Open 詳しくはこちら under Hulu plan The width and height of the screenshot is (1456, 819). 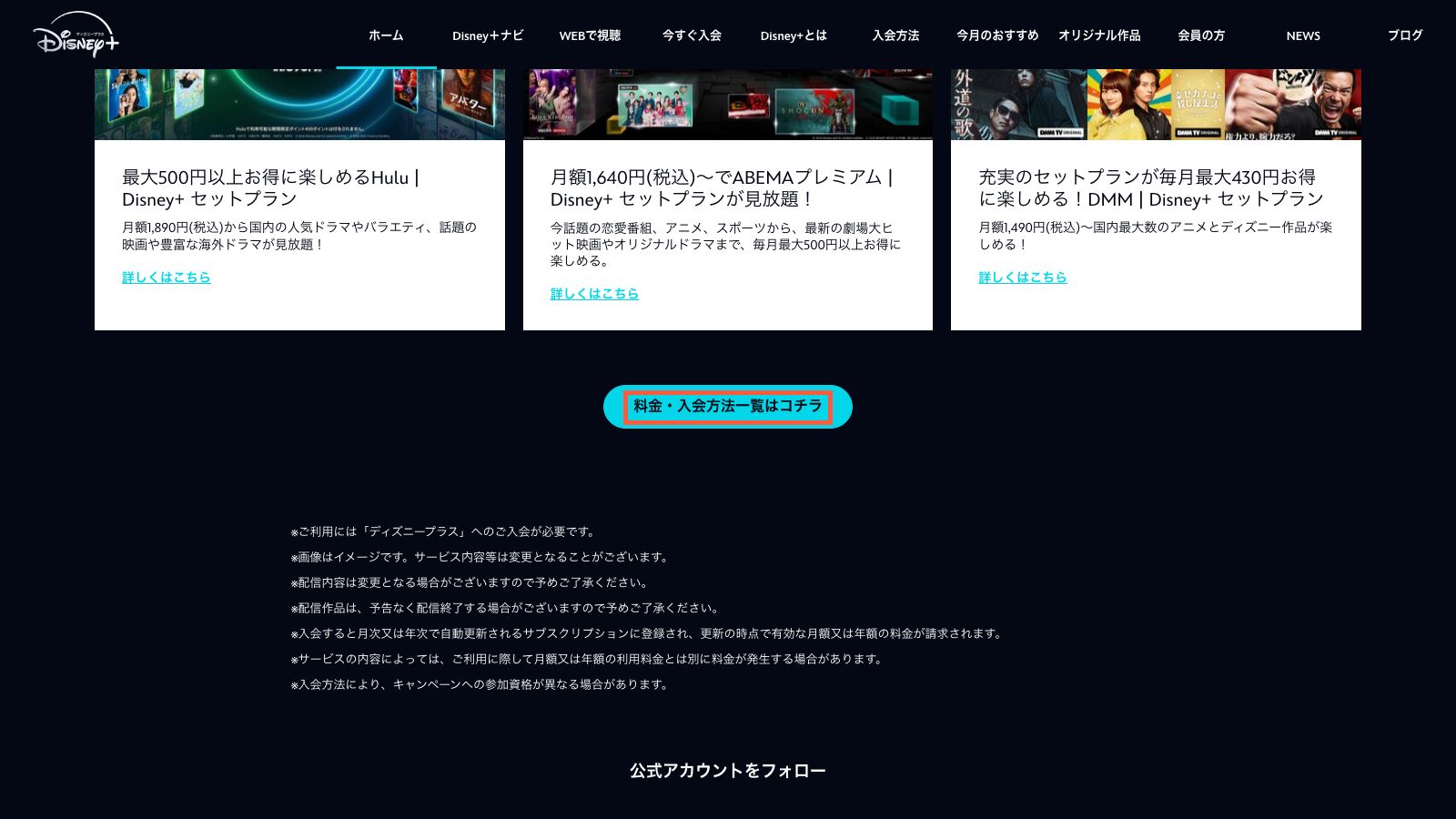[167, 278]
